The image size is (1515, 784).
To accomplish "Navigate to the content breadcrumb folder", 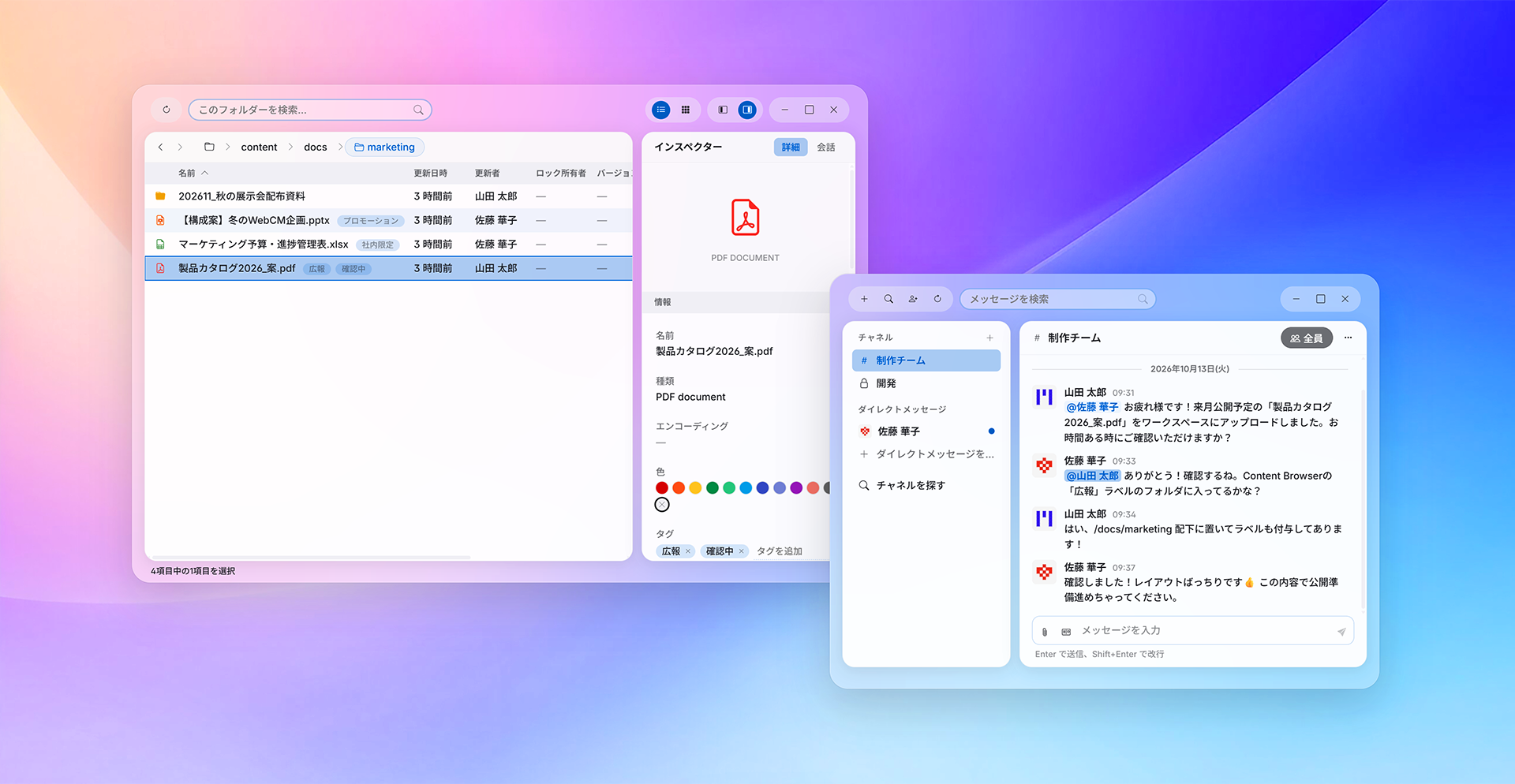I will 259,147.
